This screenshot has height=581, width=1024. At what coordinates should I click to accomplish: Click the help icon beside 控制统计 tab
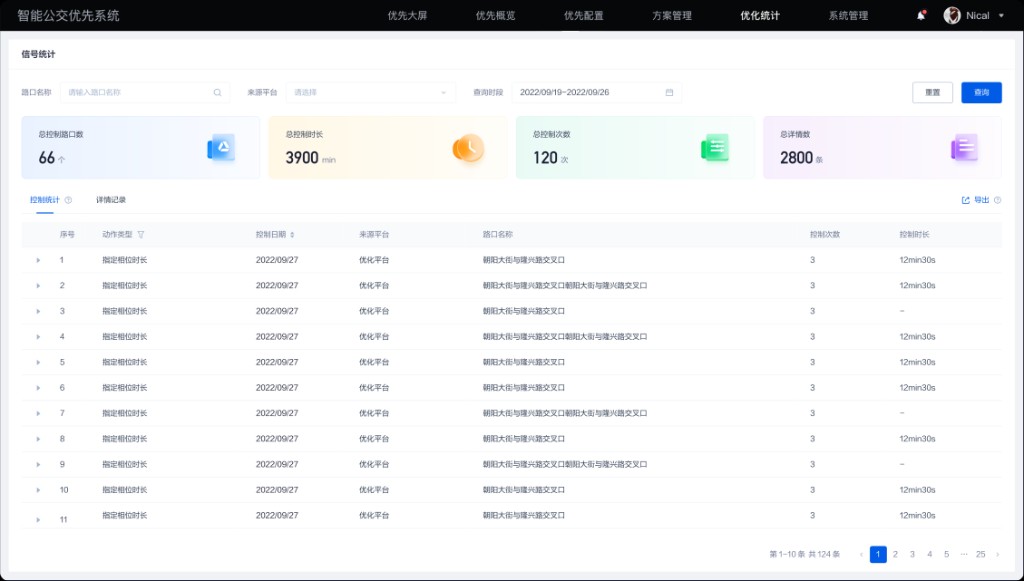pyautogui.click(x=66, y=199)
